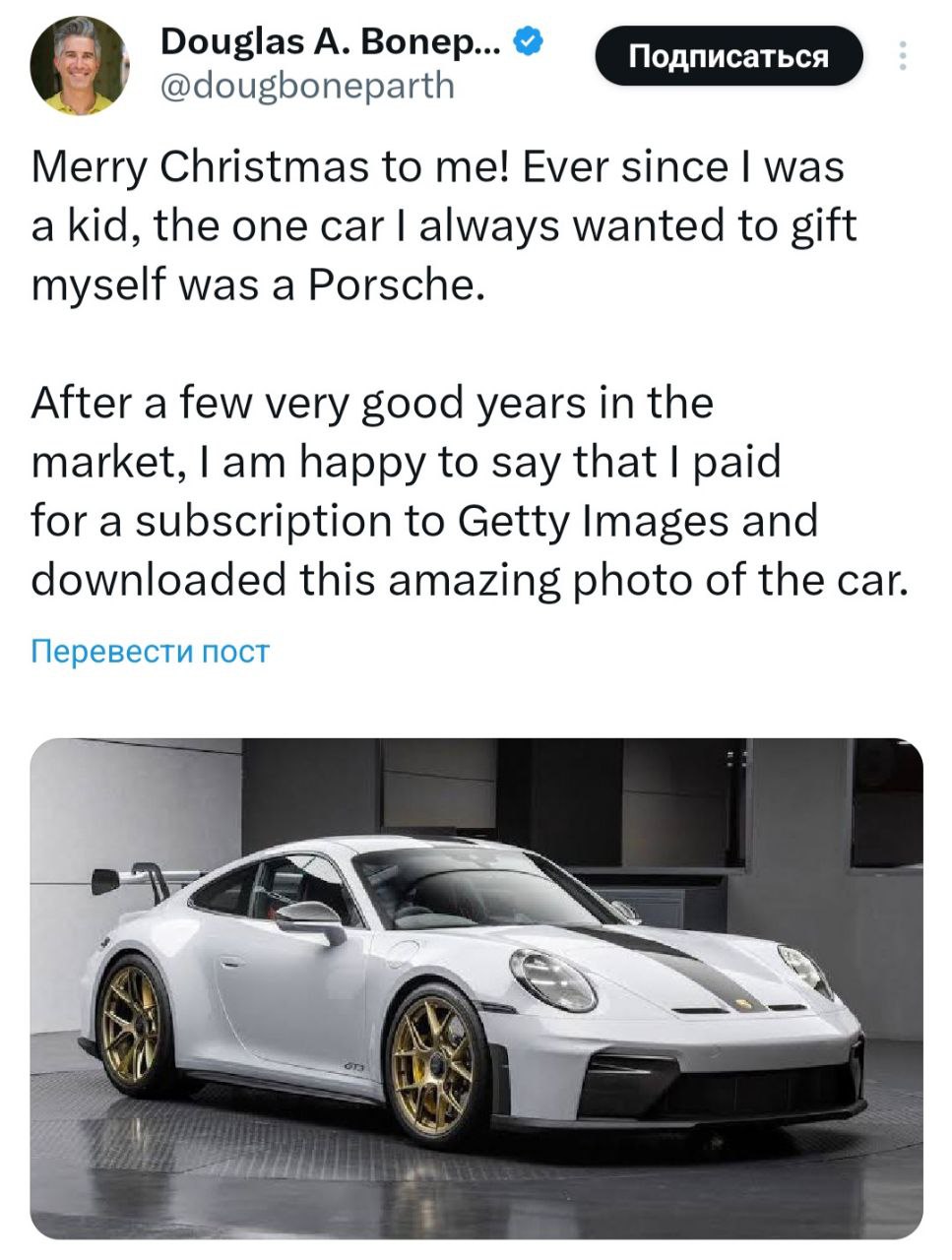Click the gold rear wheel in the photo
The image size is (952, 1260).
[132, 1025]
